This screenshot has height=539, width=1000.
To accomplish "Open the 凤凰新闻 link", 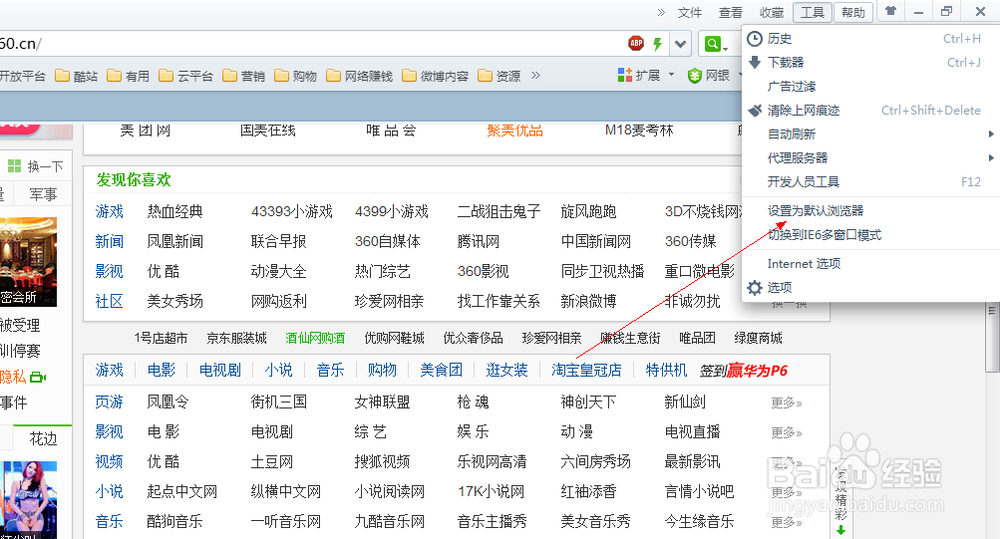I will (x=175, y=241).
